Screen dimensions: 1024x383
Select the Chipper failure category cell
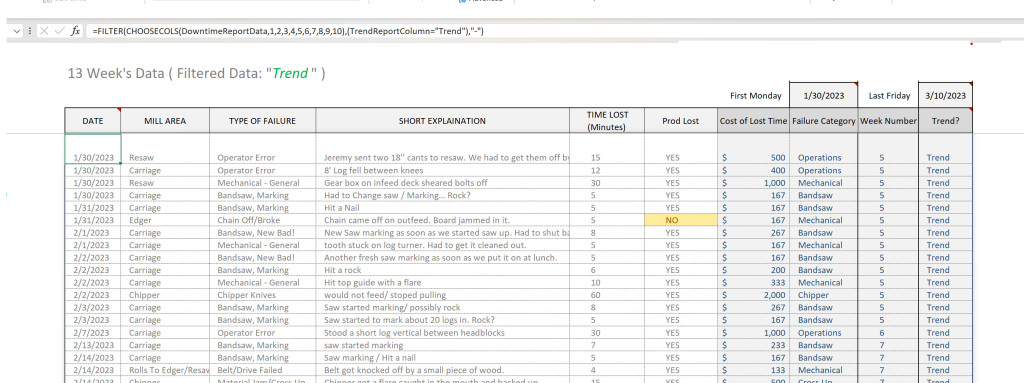(824, 295)
